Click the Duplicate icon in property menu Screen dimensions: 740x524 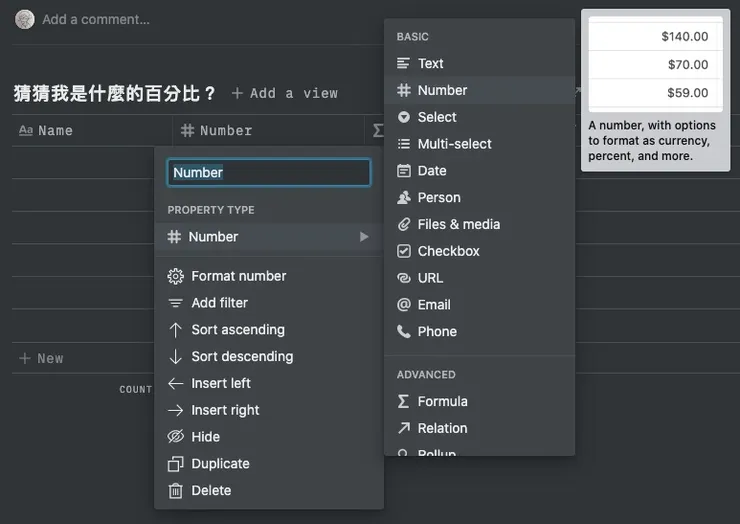[x=176, y=464]
